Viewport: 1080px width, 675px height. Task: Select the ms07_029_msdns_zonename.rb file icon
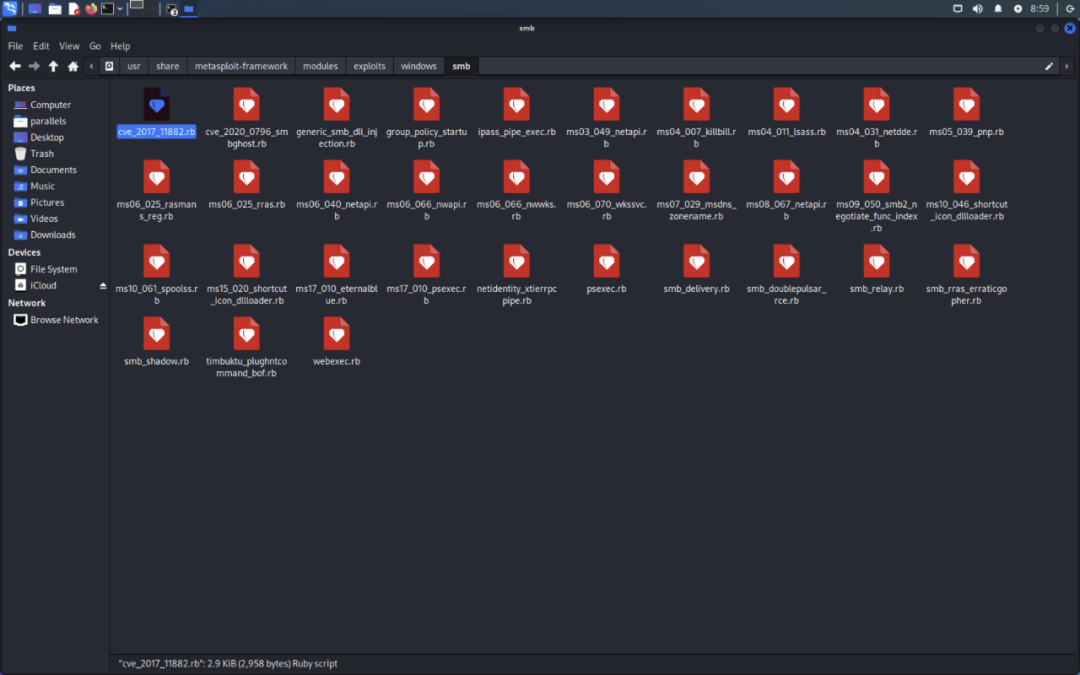point(696,177)
